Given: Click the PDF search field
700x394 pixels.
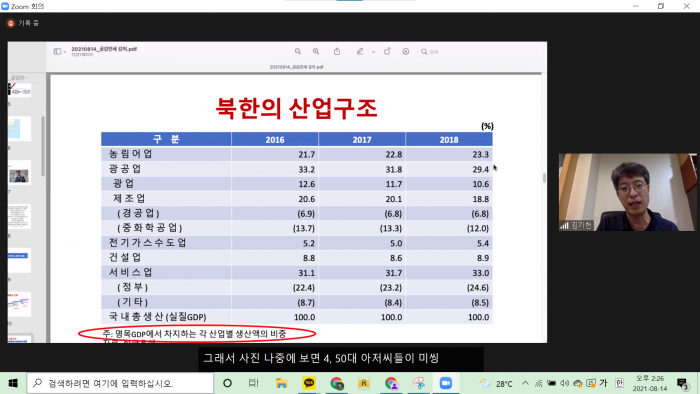Looking at the screenshot, I should 480,52.
